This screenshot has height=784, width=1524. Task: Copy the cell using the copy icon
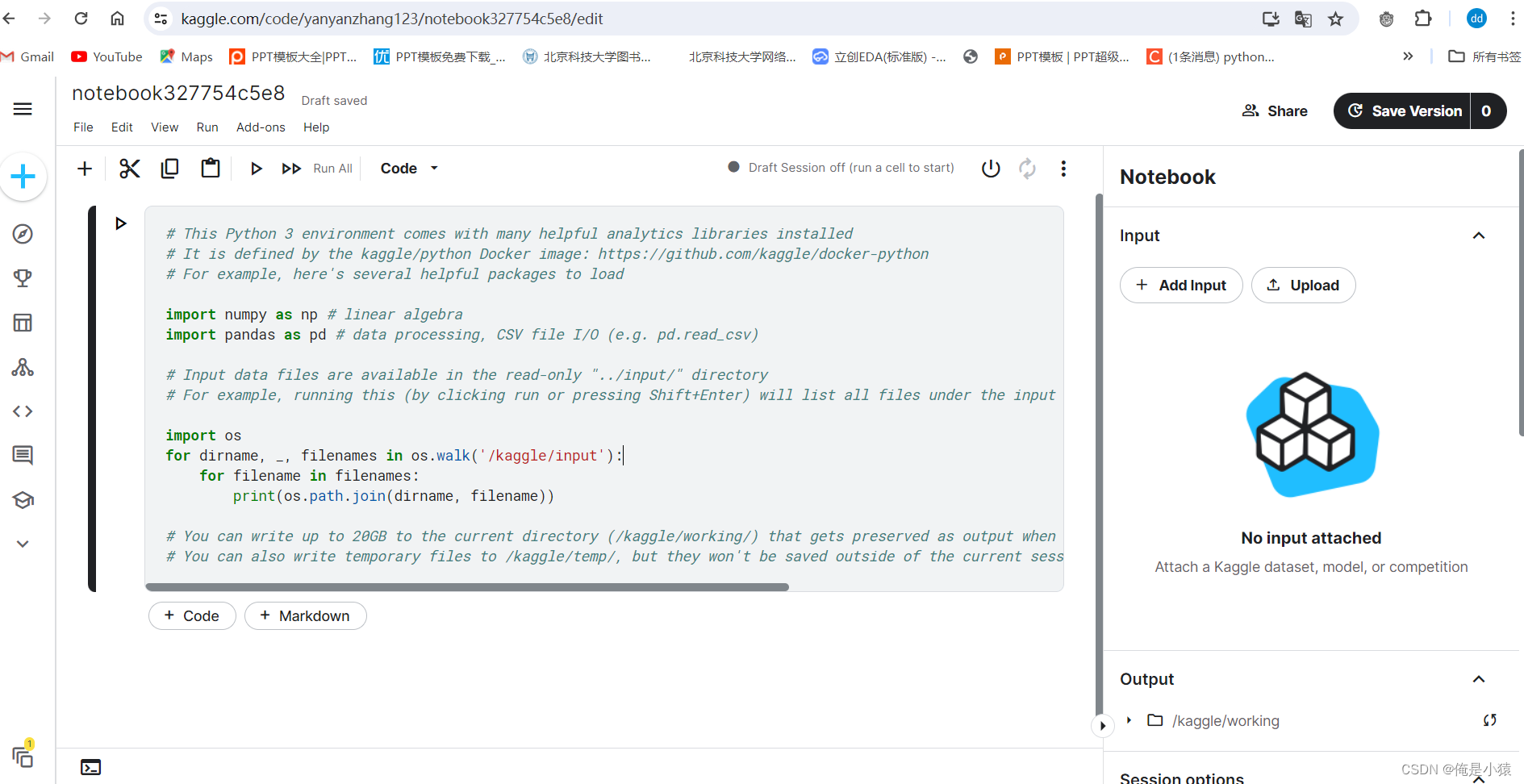click(169, 168)
